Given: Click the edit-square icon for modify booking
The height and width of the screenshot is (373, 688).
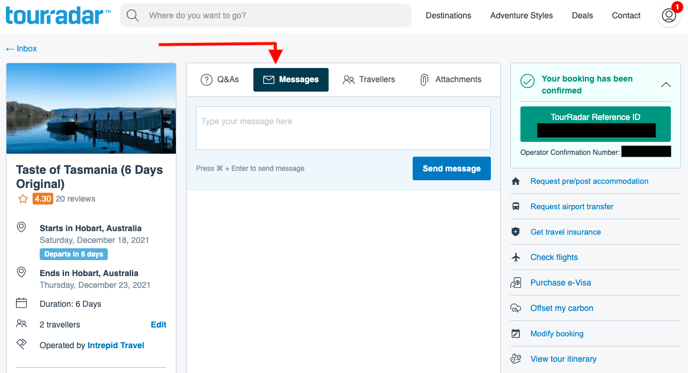Looking at the screenshot, I should 516,334.
